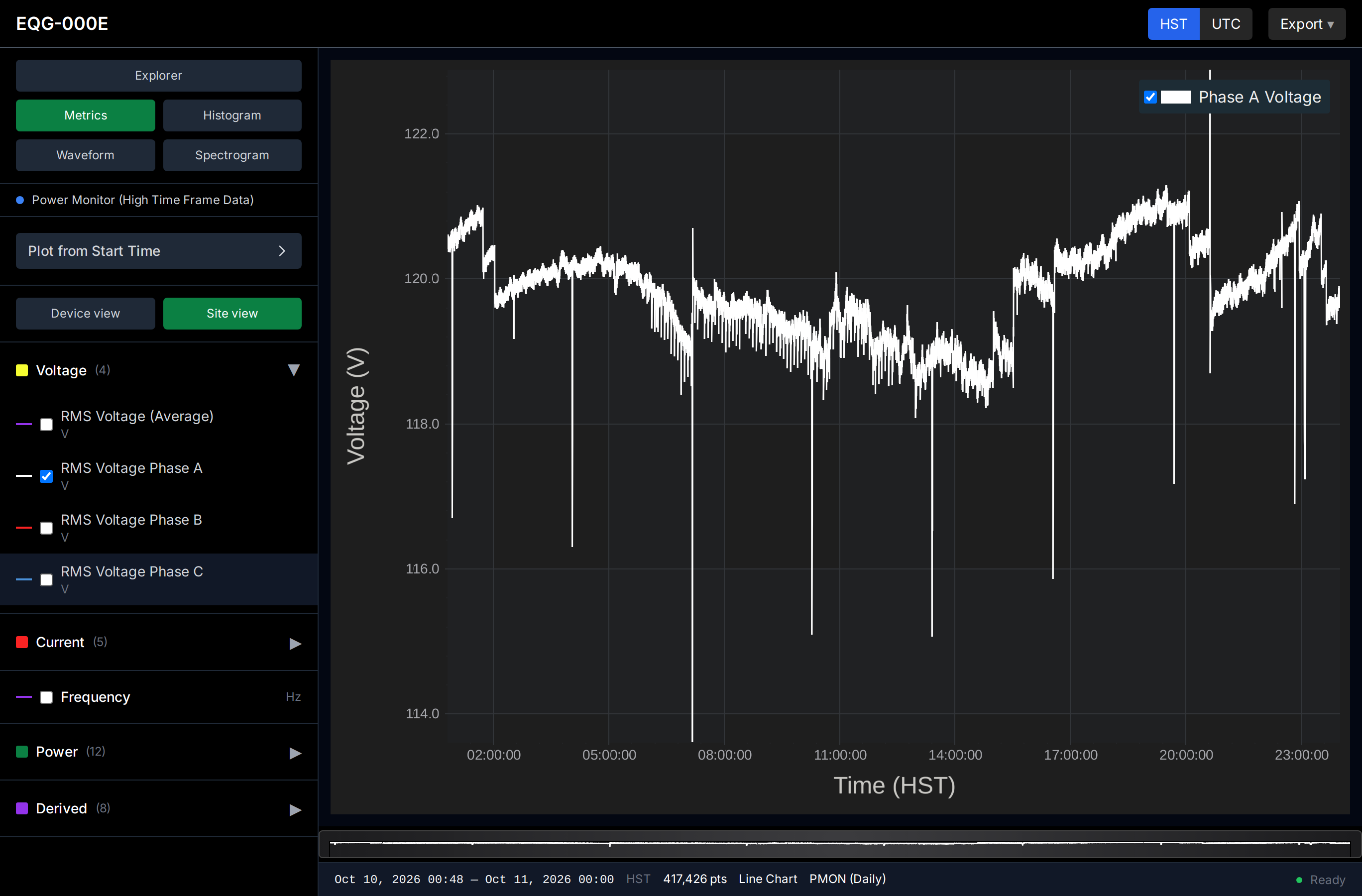Click the red Current color swatch
Image resolution: width=1362 pixels, height=896 pixels.
(22, 642)
